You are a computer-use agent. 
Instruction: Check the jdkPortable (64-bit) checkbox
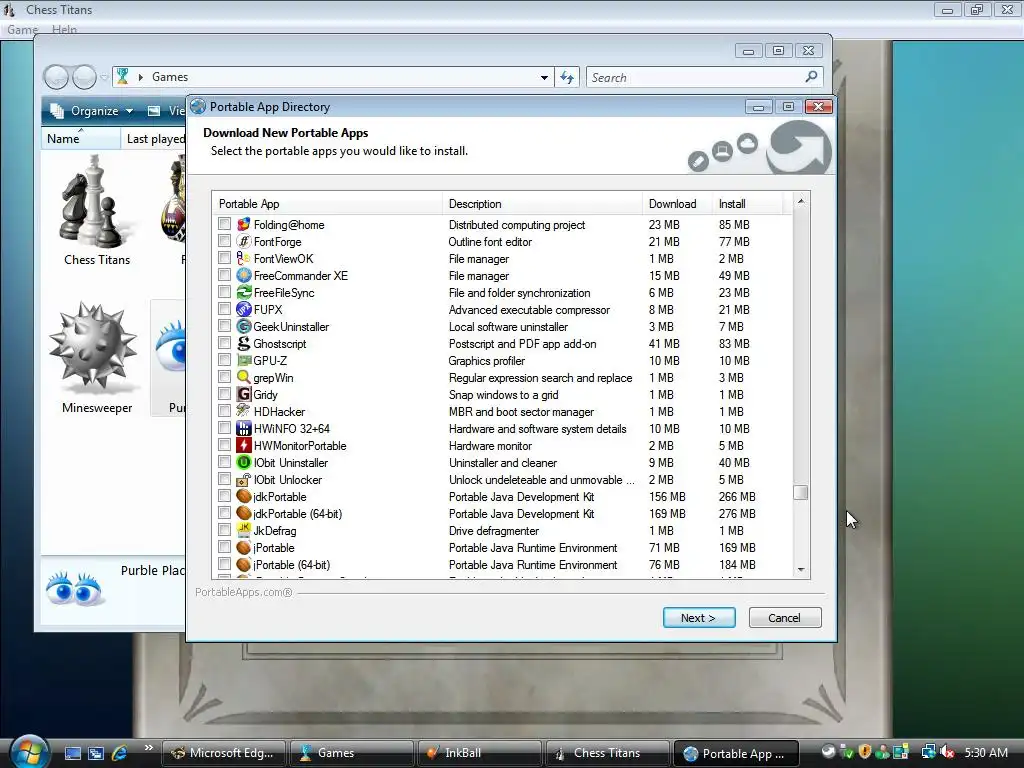(225, 513)
